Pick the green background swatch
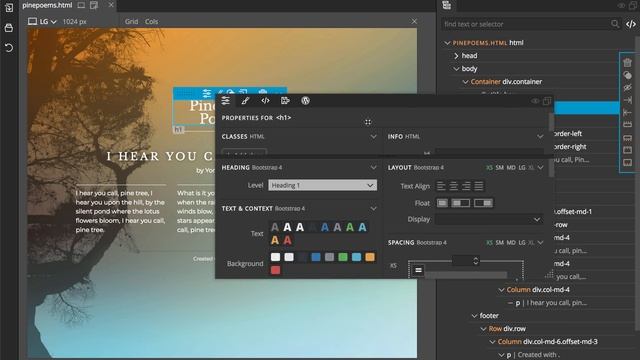This screenshot has height=360, width=640. click(x=343, y=257)
